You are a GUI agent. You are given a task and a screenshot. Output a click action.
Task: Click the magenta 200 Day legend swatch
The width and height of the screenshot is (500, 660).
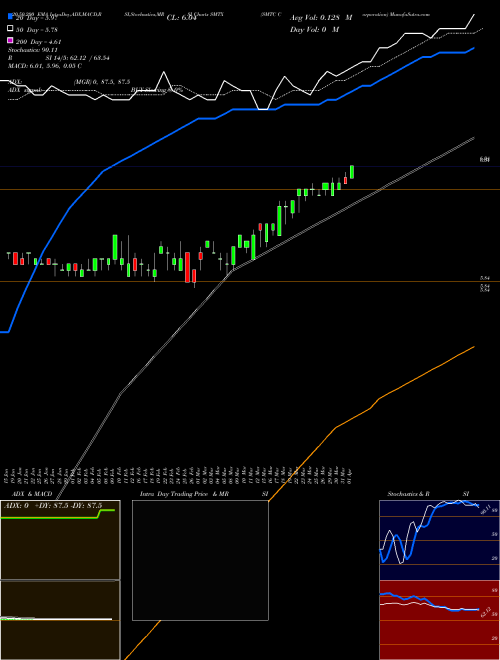tap(11, 40)
